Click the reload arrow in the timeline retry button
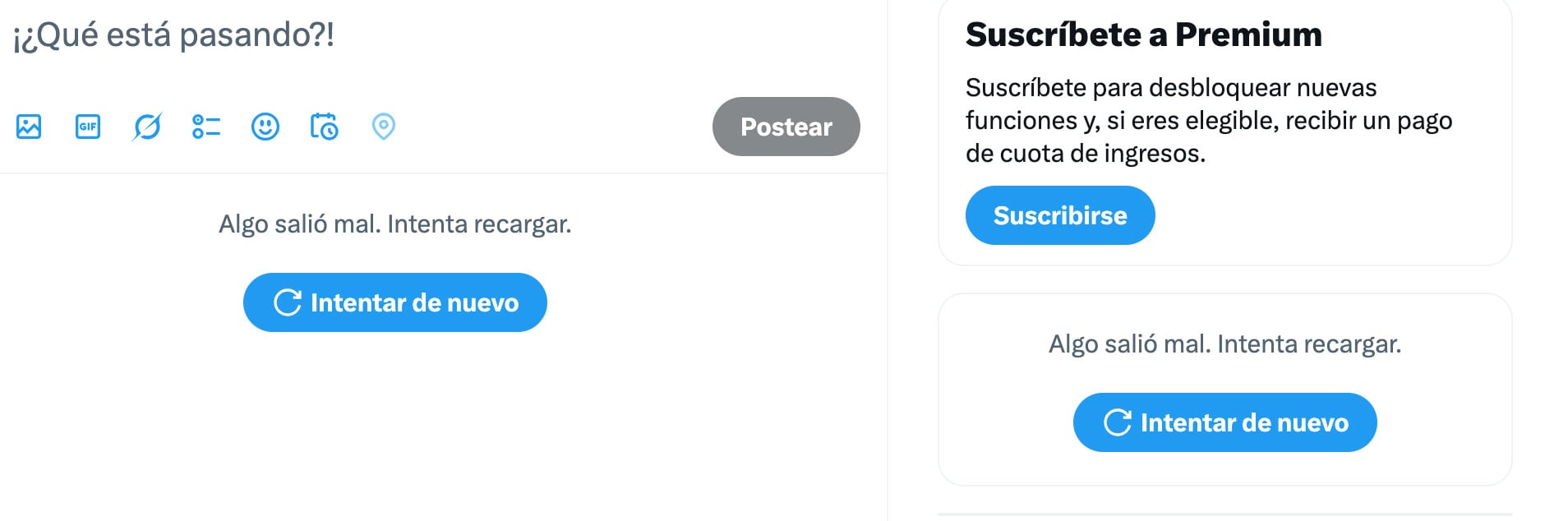The image size is (1568, 521). point(287,302)
